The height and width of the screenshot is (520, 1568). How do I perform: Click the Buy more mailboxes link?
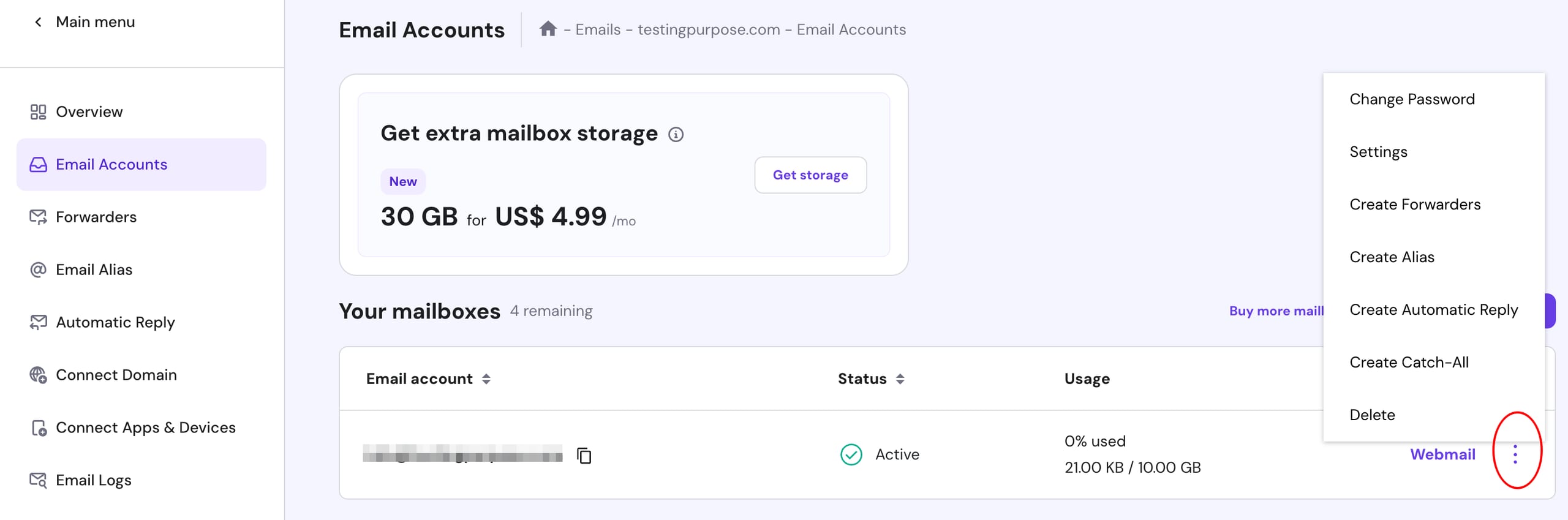(x=1275, y=311)
